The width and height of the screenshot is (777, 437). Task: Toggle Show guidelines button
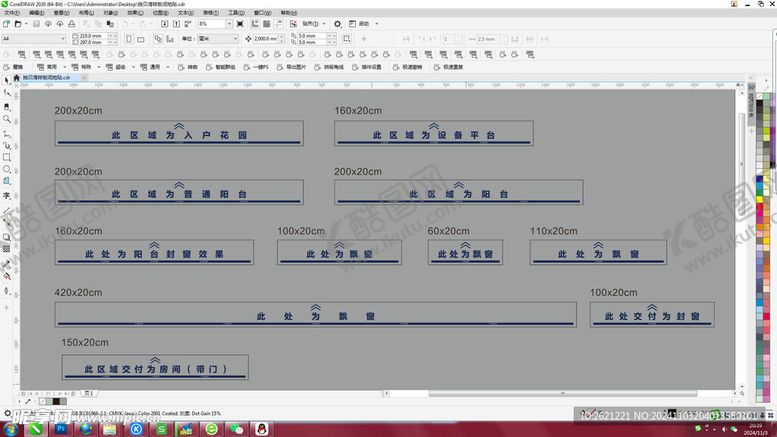pyautogui.click(x=278, y=24)
